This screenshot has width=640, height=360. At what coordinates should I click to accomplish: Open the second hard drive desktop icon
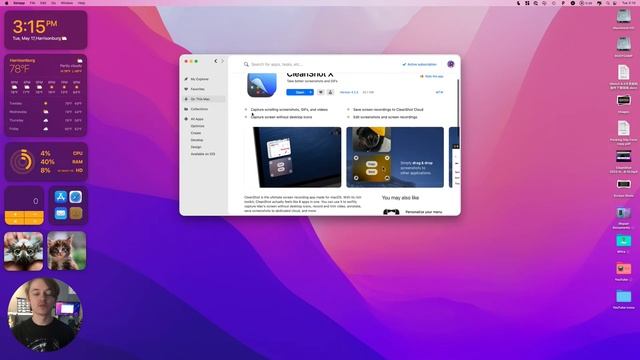(623, 44)
